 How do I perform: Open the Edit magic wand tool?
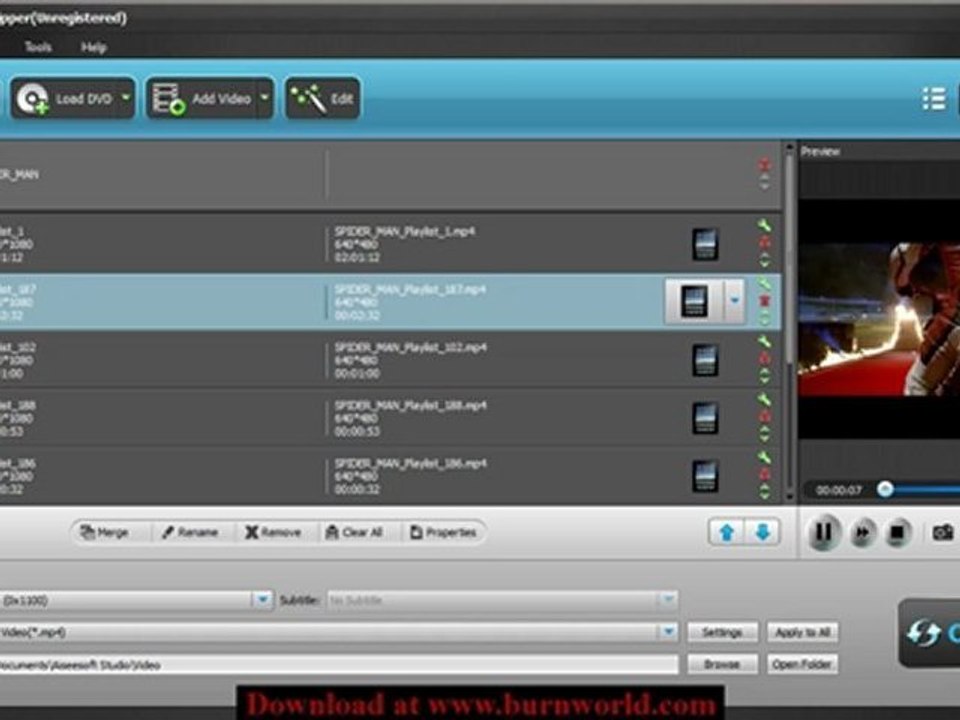pos(322,98)
